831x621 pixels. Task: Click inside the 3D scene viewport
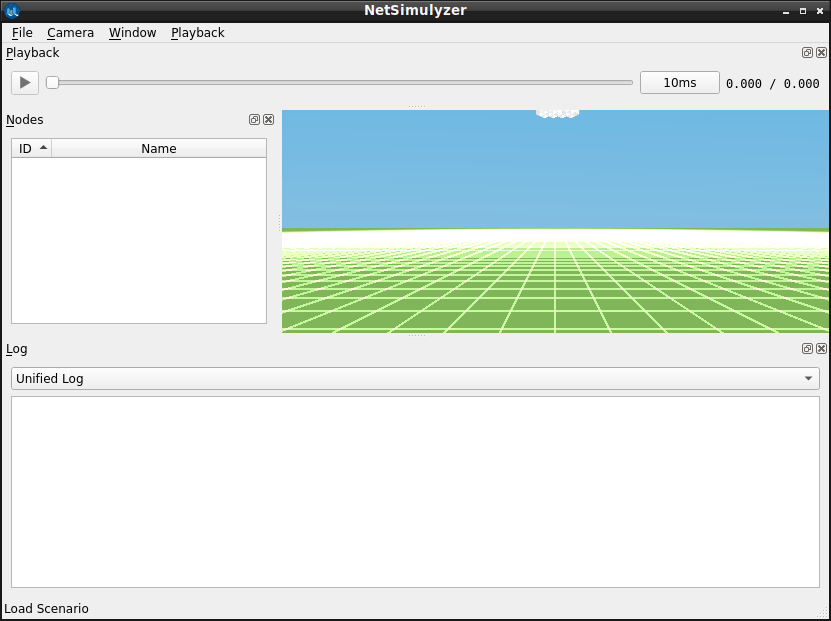(x=555, y=221)
